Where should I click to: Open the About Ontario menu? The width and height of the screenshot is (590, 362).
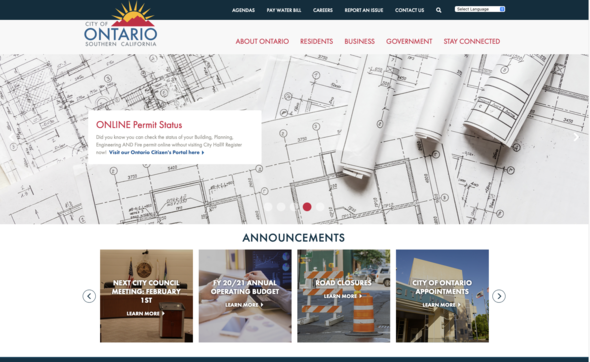[x=262, y=41]
